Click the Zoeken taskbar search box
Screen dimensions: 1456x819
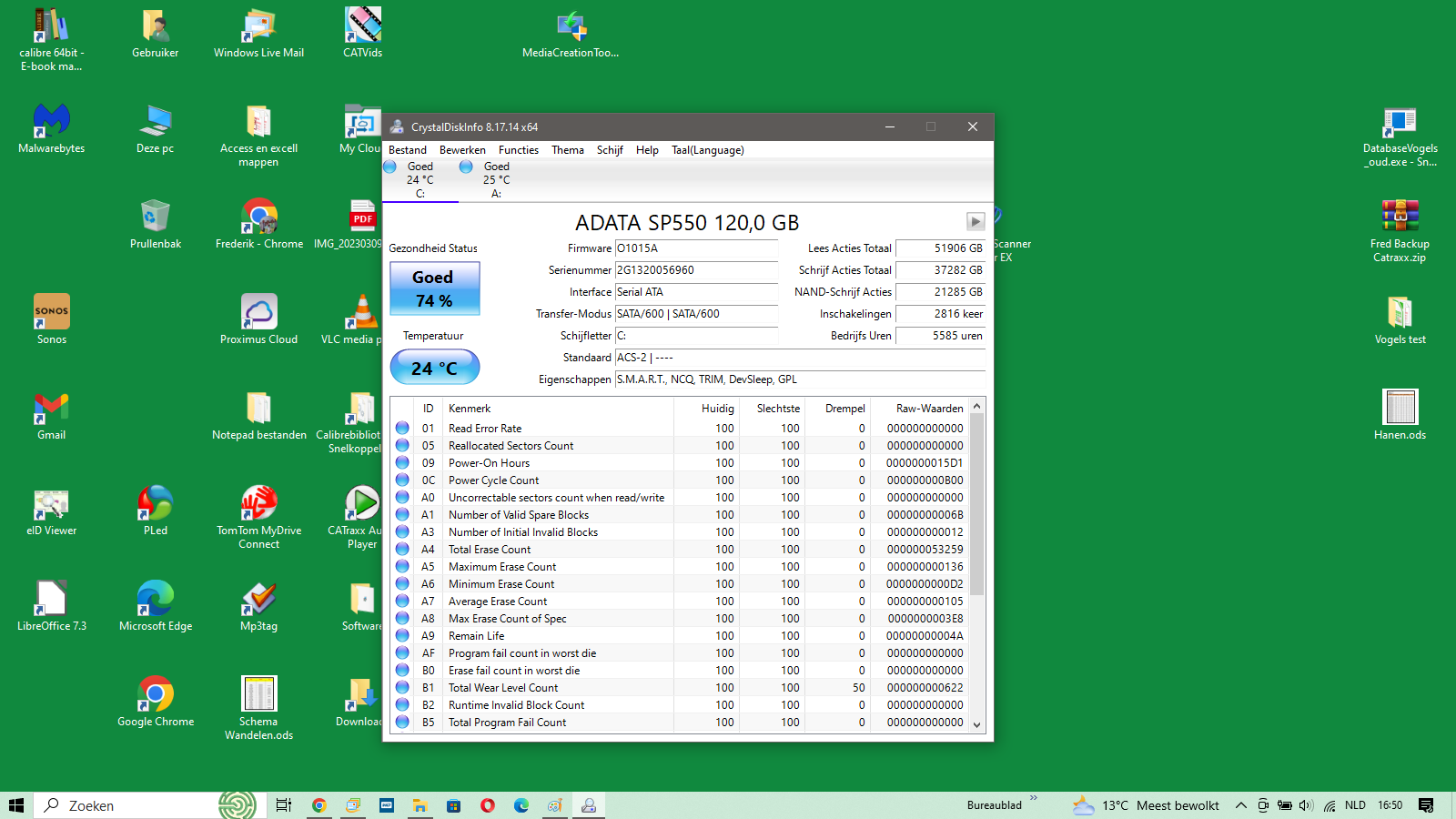point(149,805)
